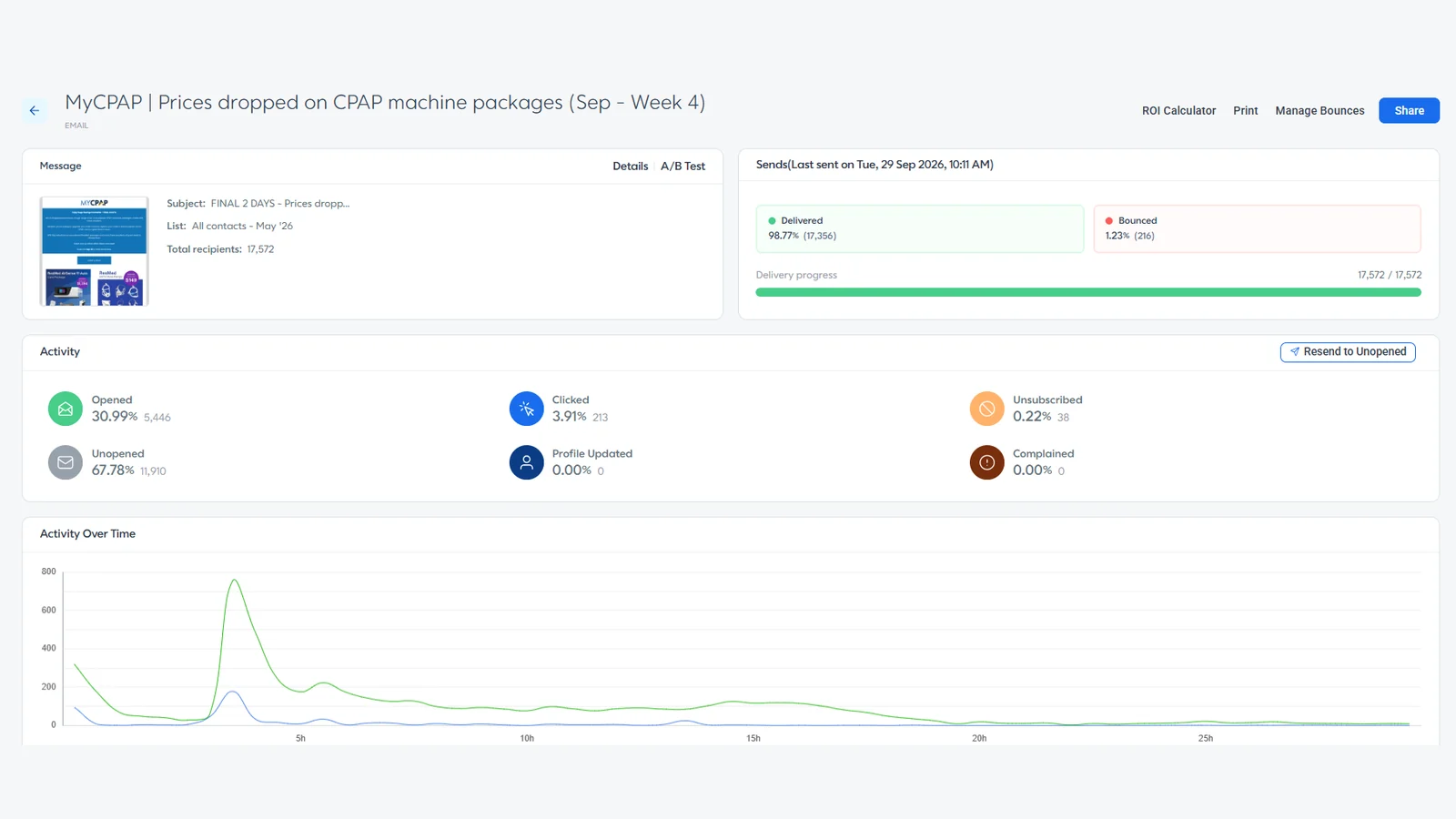Click the 'Delivery progress' label
This screenshot has height=819, width=1456.
pos(796,275)
